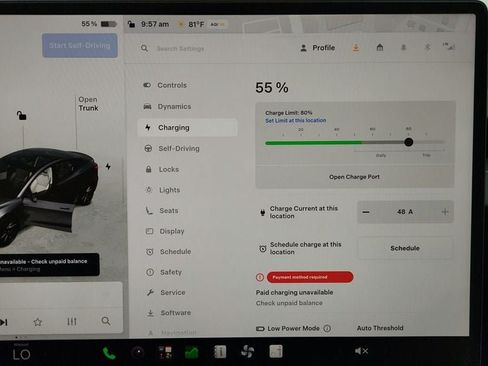Click the magnifier icon beside Search Settings
Image resolution: width=488 pixels, height=366 pixels.
point(144,48)
